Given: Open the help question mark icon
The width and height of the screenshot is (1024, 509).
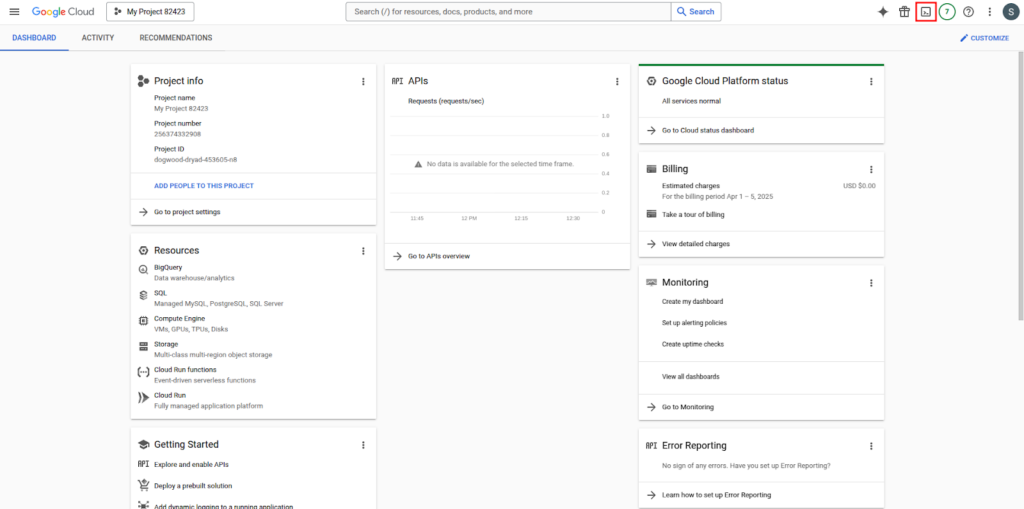Looking at the screenshot, I should [968, 12].
